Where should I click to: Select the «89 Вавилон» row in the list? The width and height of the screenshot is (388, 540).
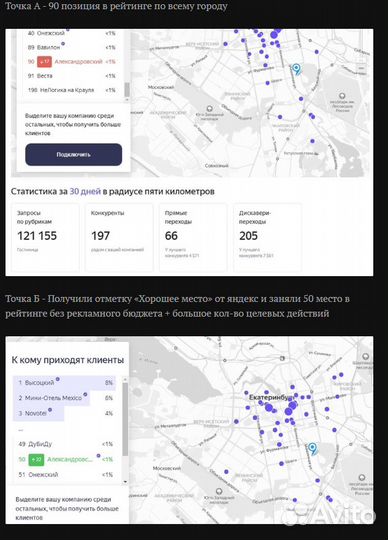tap(72, 47)
